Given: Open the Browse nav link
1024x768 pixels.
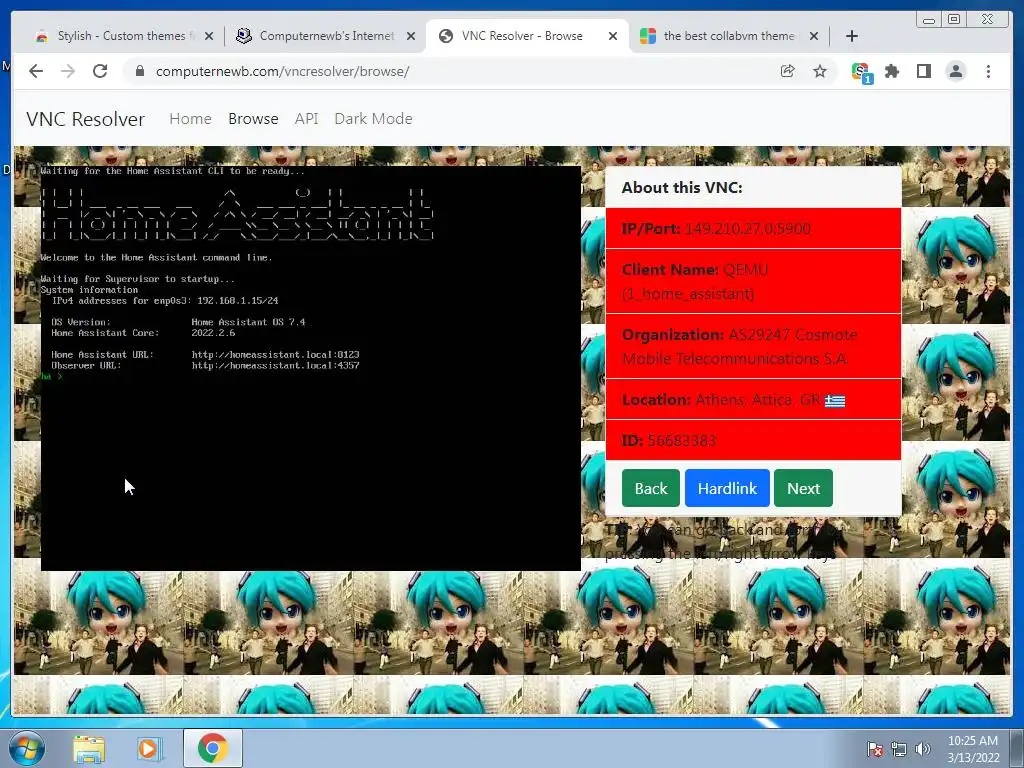Looking at the screenshot, I should tap(253, 119).
